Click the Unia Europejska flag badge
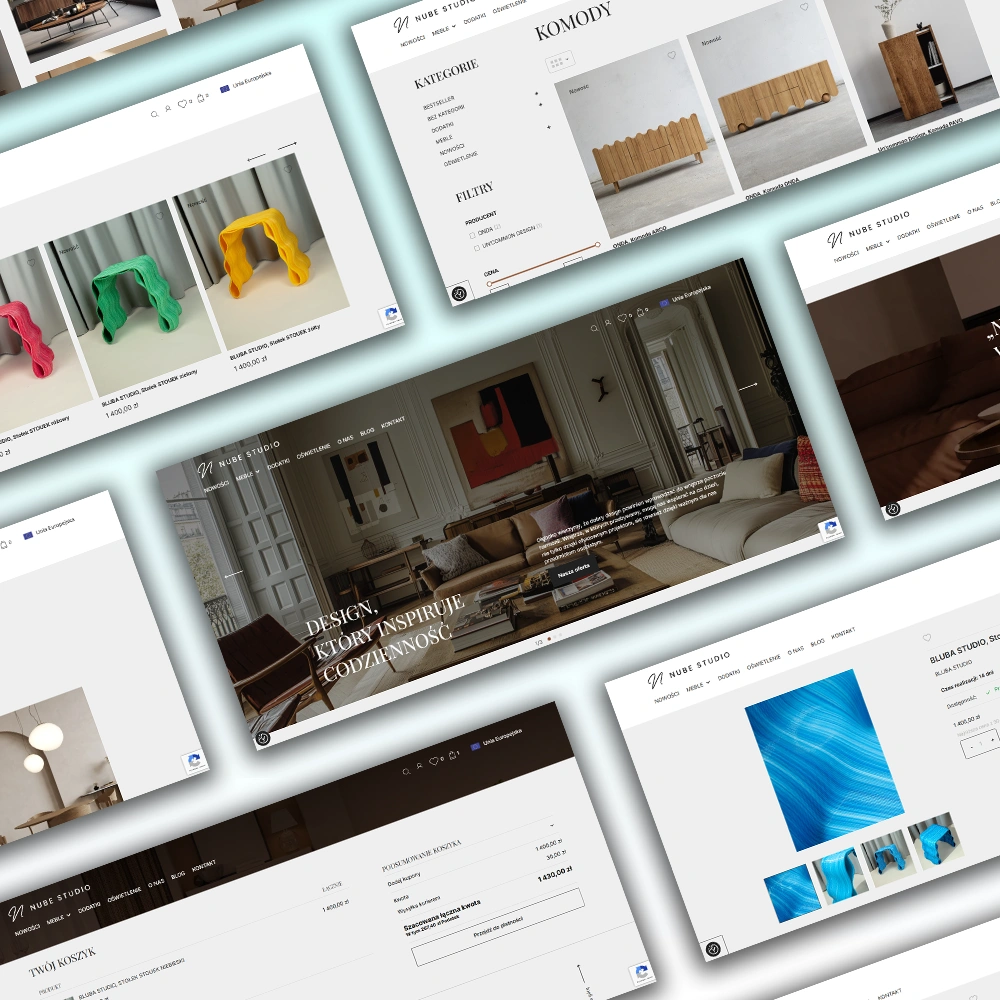This screenshot has height=1000, width=1000. click(x=665, y=303)
